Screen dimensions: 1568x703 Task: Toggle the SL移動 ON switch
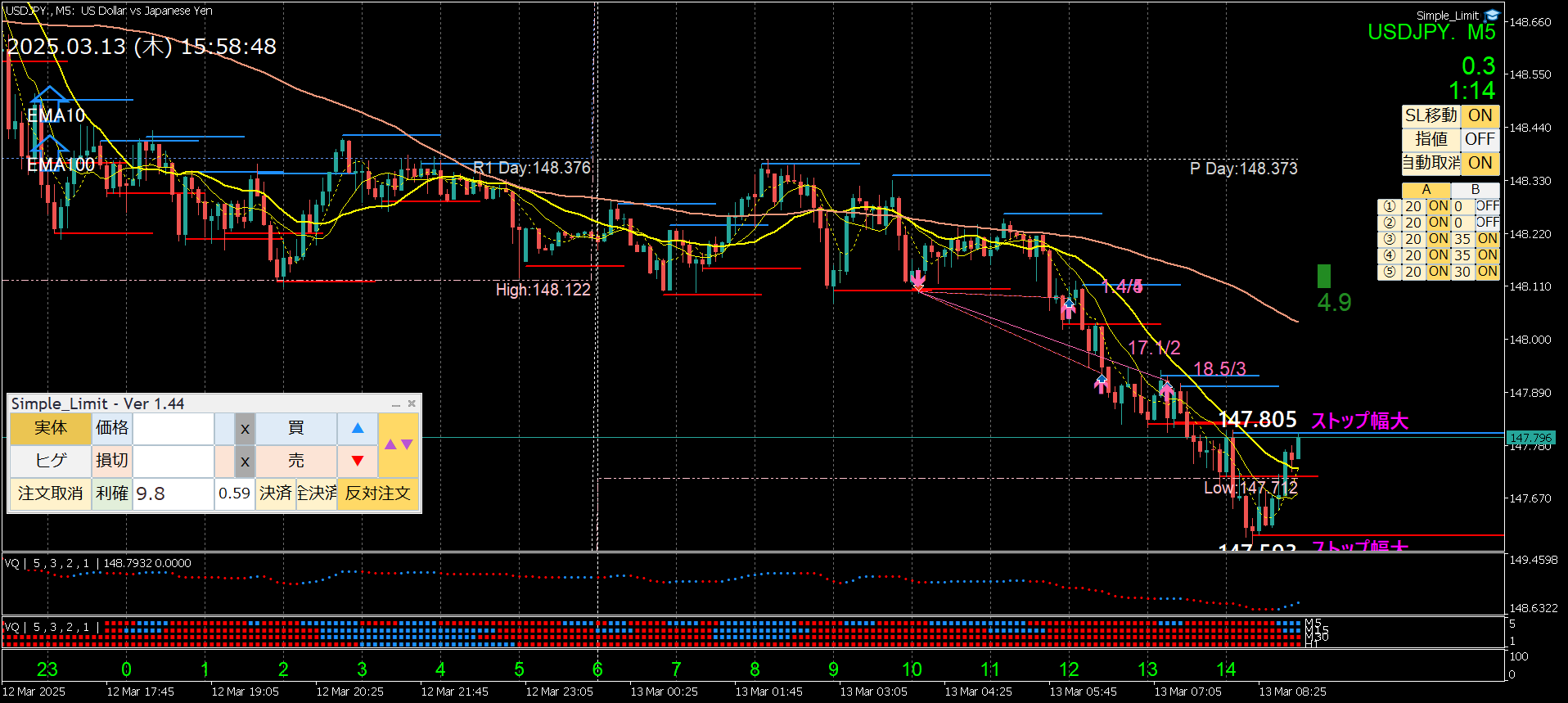(x=1480, y=115)
